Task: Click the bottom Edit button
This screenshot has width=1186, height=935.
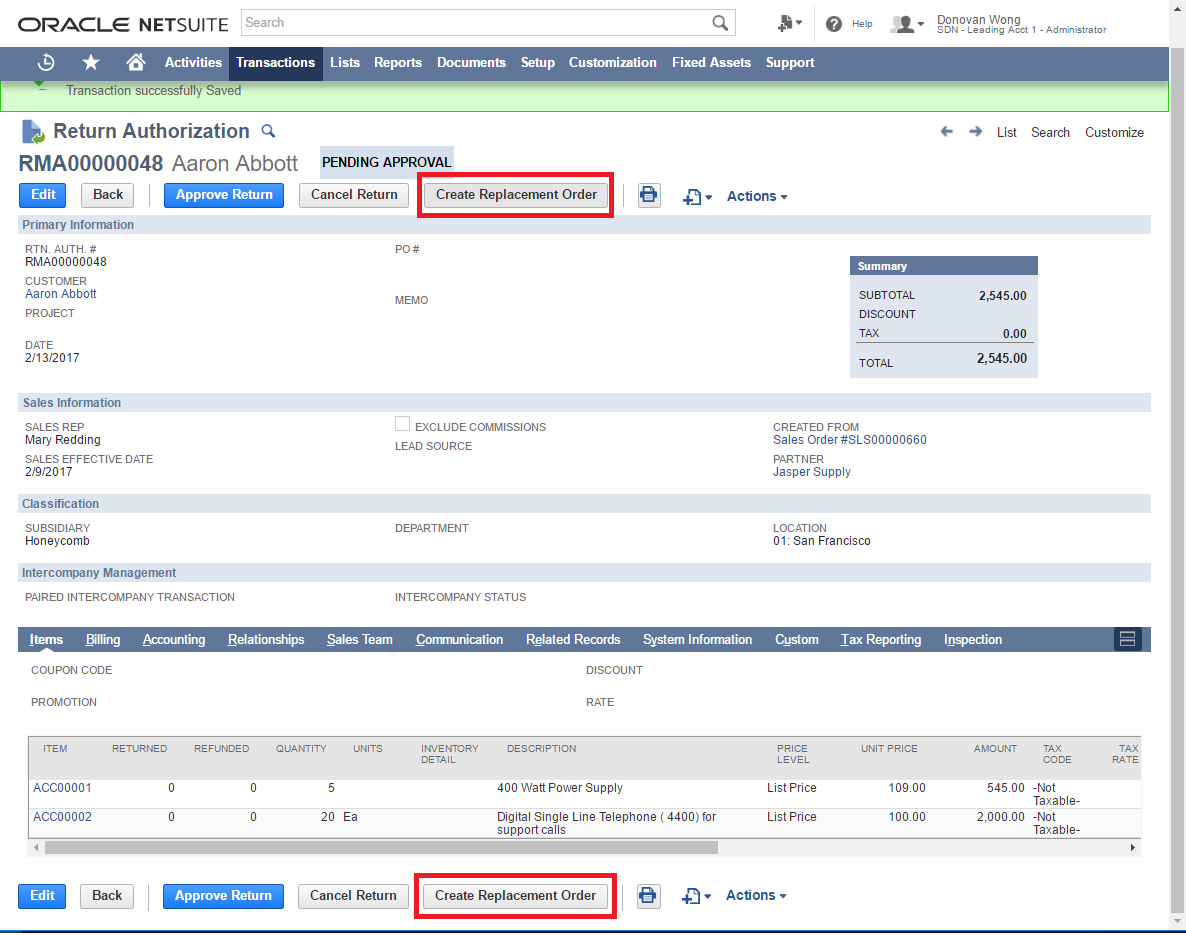Action: (x=42, y=896)
